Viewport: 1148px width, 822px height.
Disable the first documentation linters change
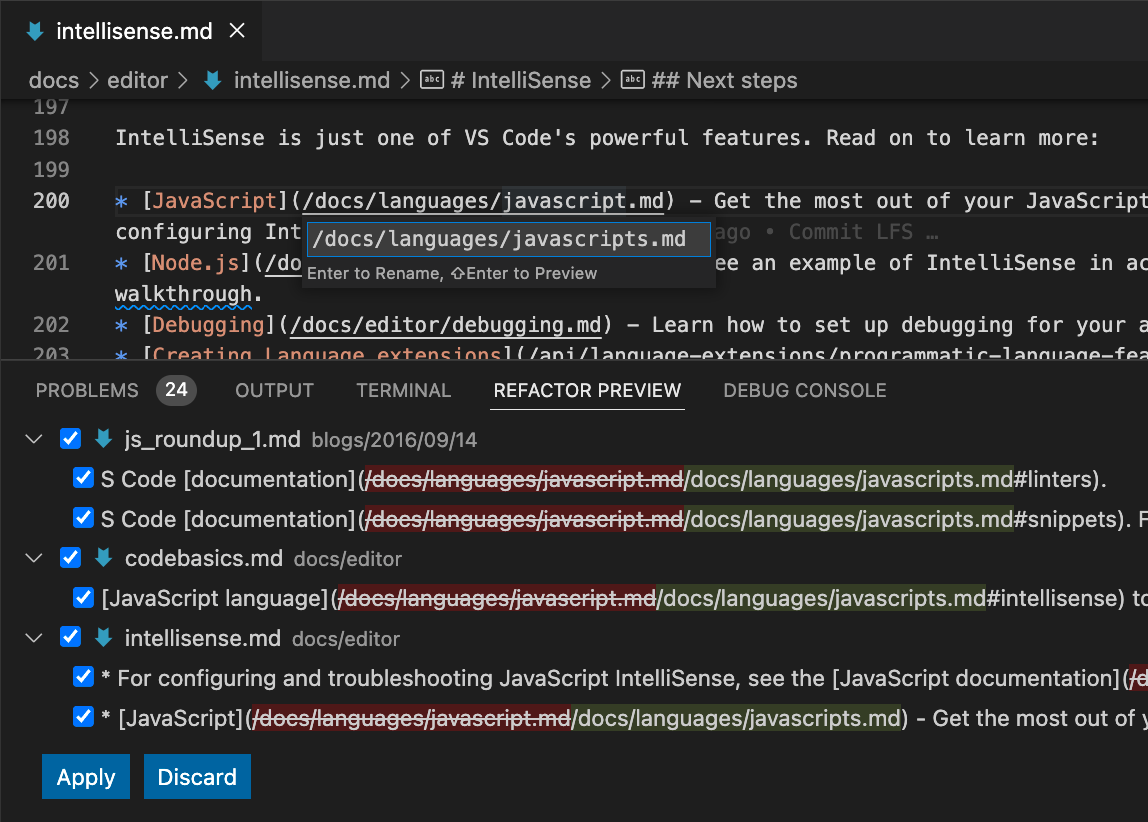(x=83, y=478)
